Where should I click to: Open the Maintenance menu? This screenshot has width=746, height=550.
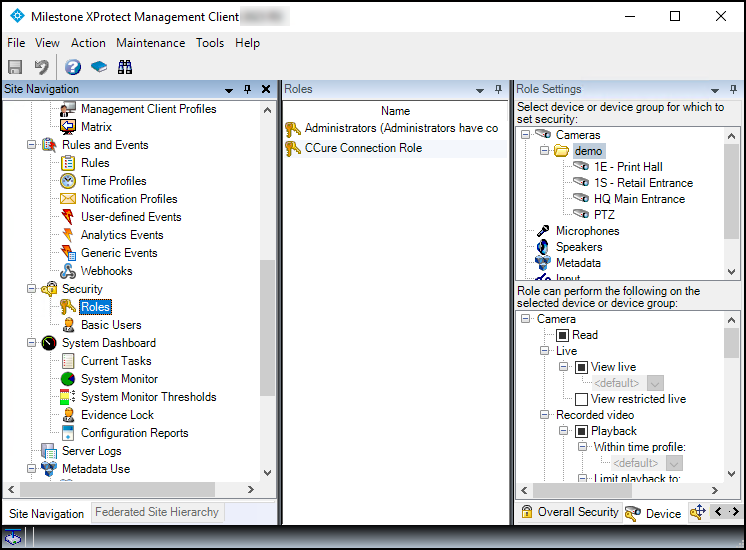[x=151, y=43]
